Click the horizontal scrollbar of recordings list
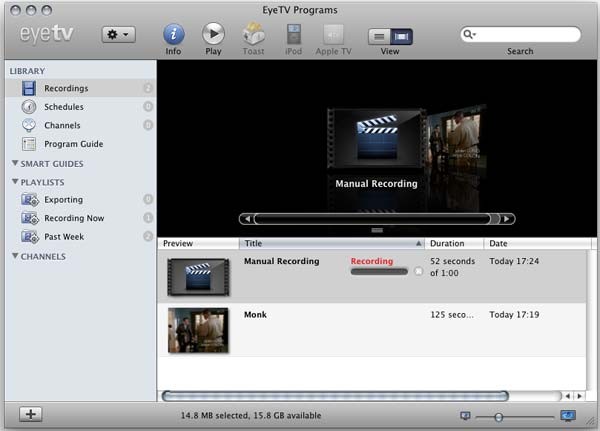 point(335,396)
